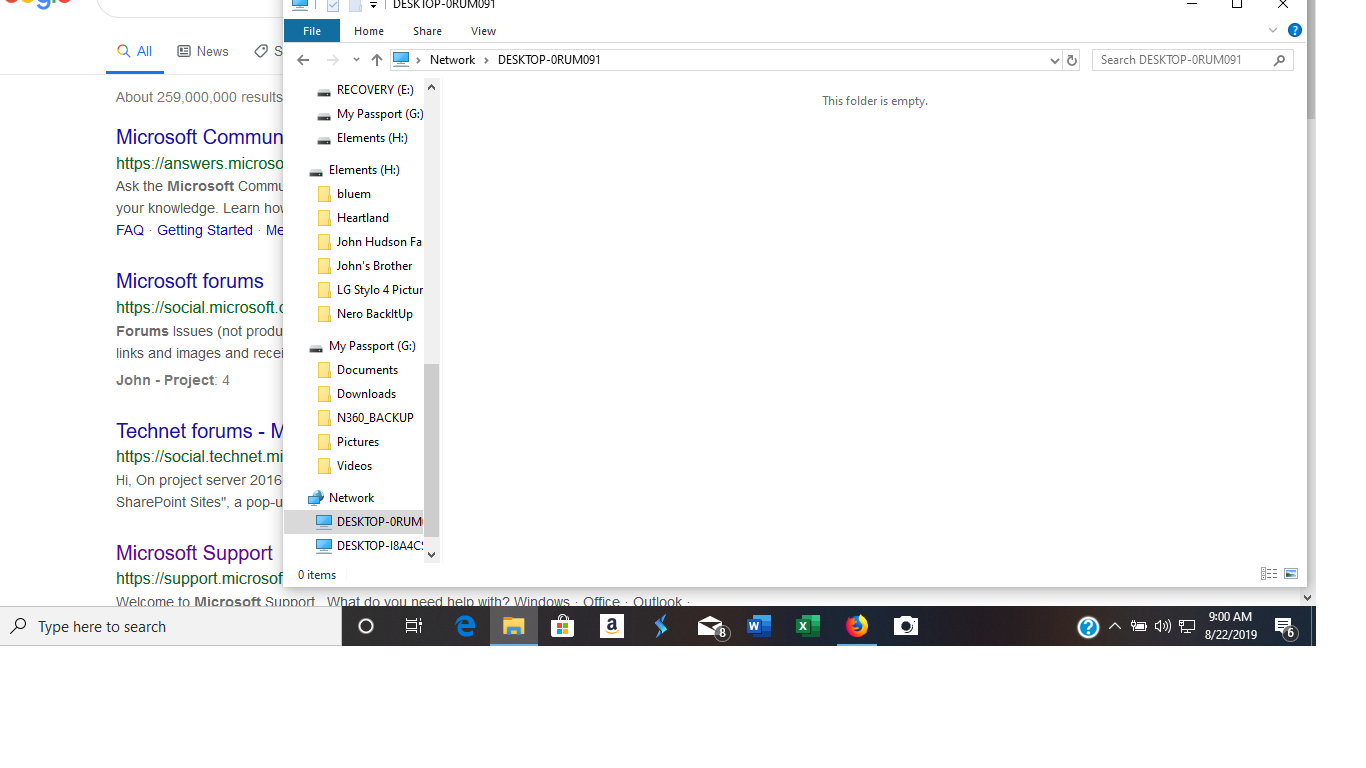This screenshot has width=1366, height=768.
Task: Open Documents folder on My Passport
Action: [357, 370]
